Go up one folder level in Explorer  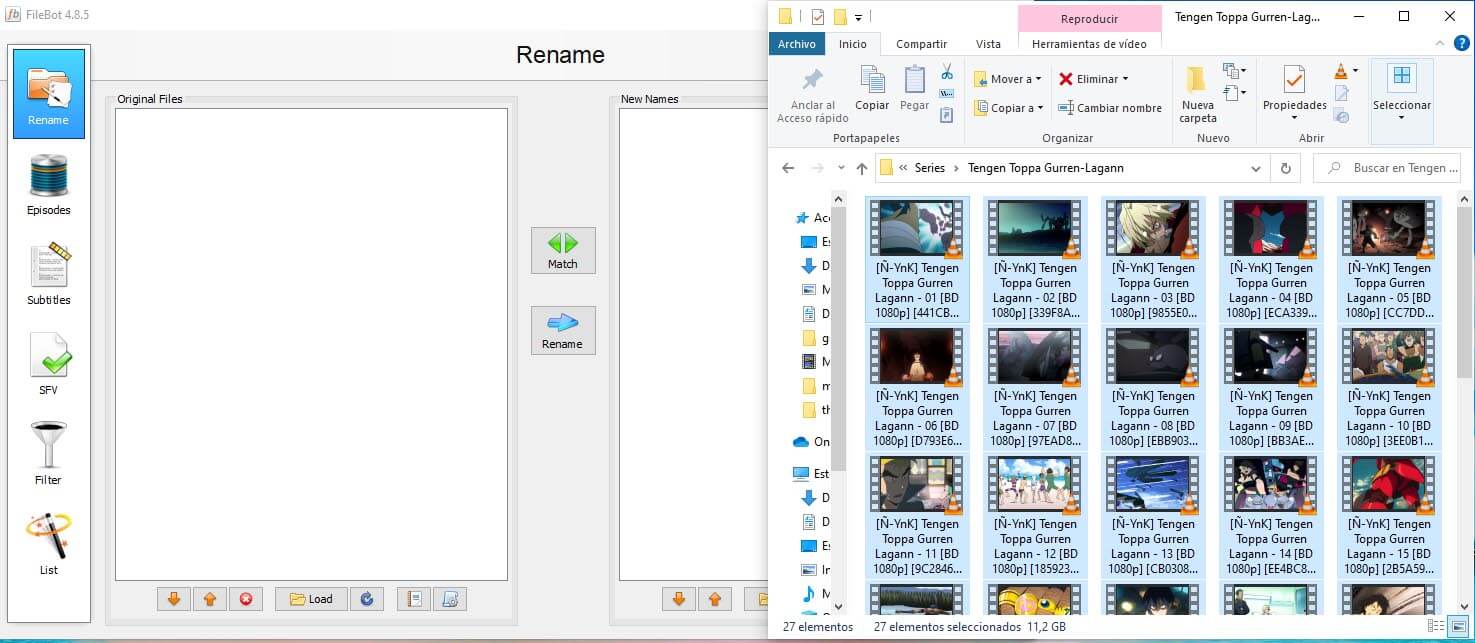862,168
